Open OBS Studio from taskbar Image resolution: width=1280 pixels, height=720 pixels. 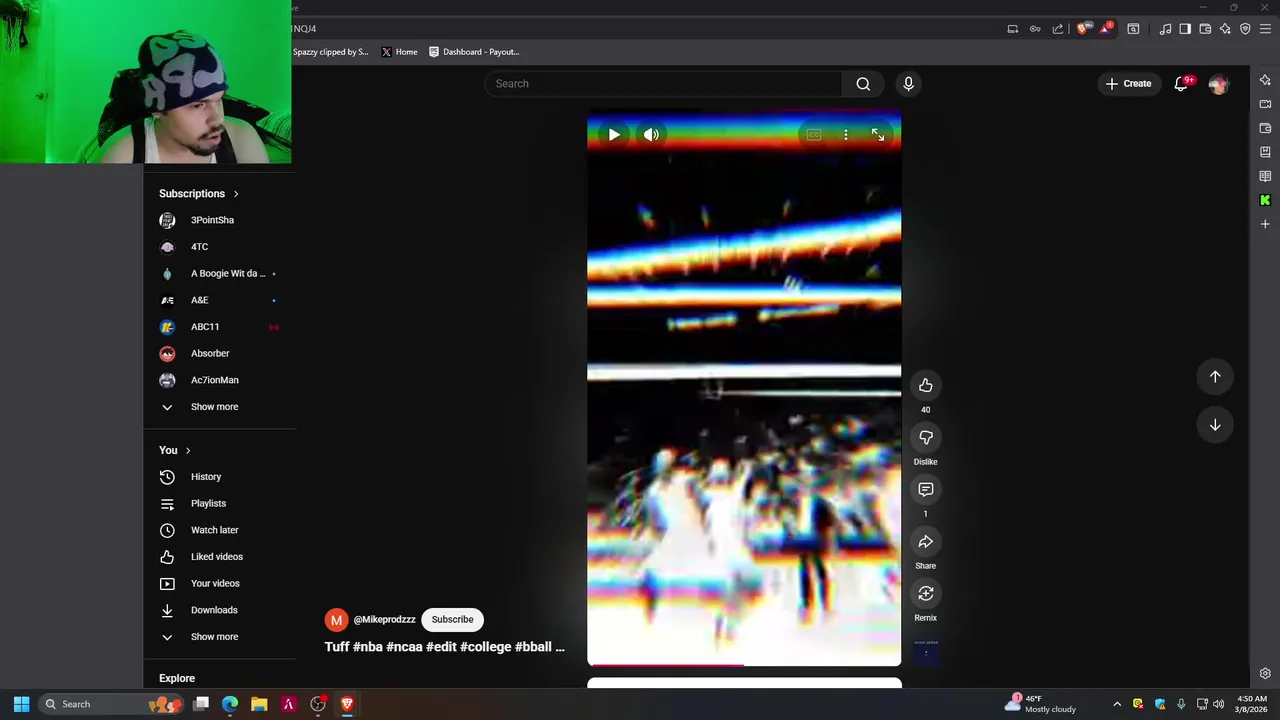318,704
